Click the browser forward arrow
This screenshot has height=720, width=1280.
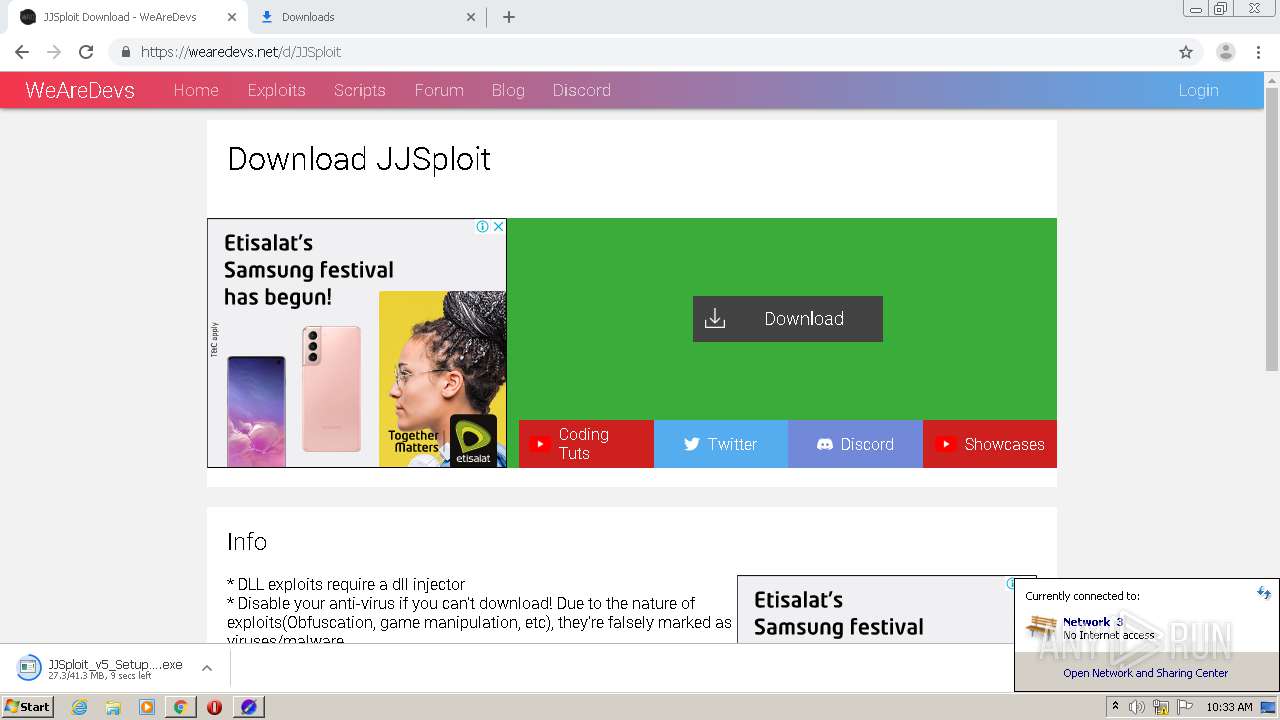coord(54,52)
